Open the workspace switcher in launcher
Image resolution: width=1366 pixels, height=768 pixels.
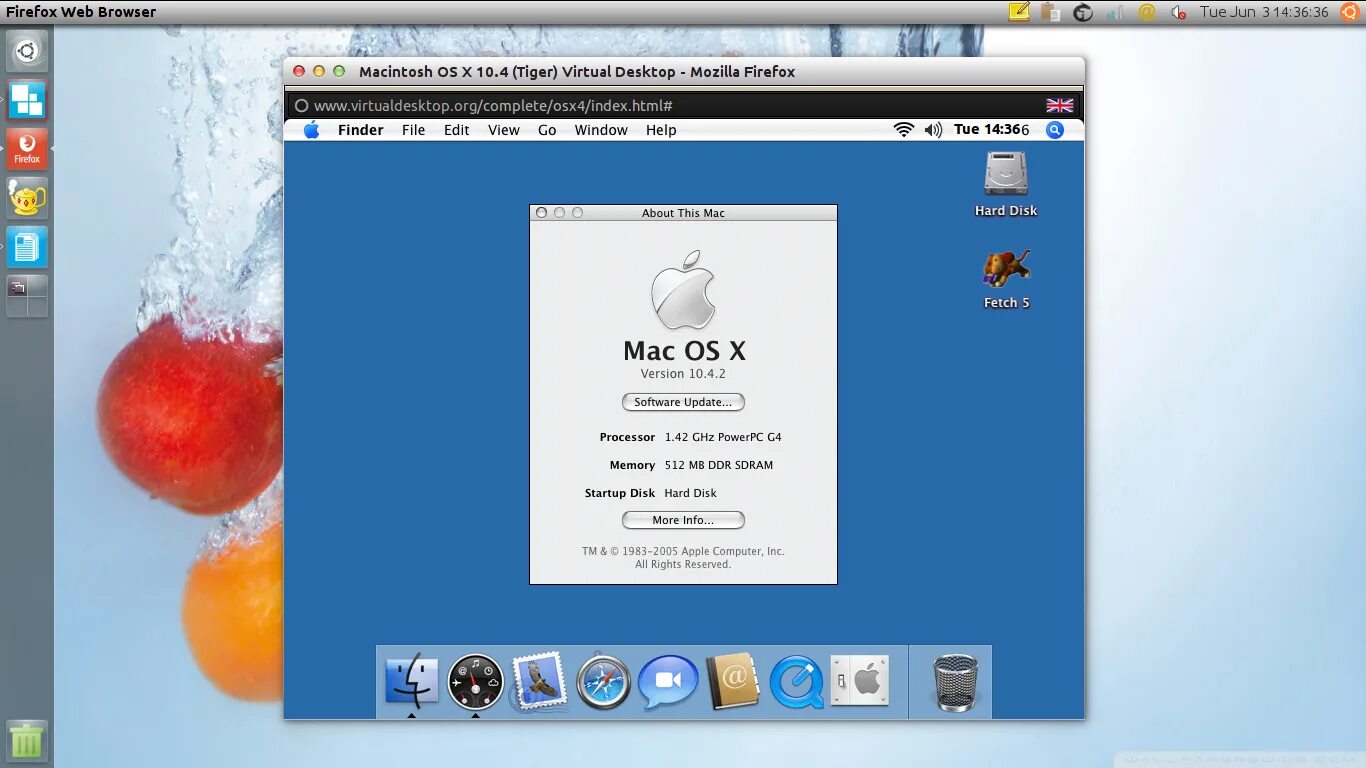27,296
